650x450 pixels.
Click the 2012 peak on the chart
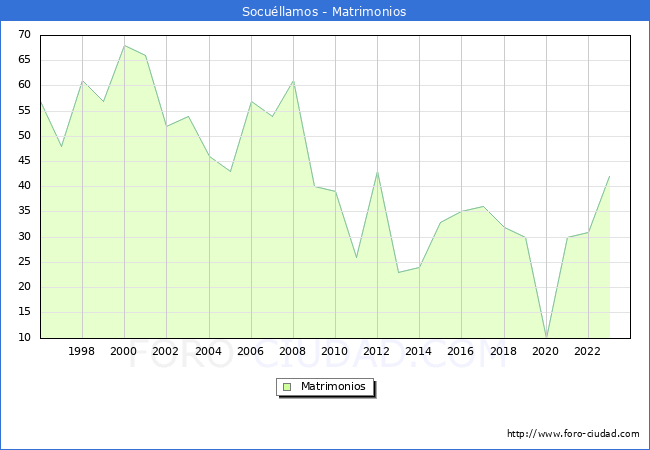point(377,172)
